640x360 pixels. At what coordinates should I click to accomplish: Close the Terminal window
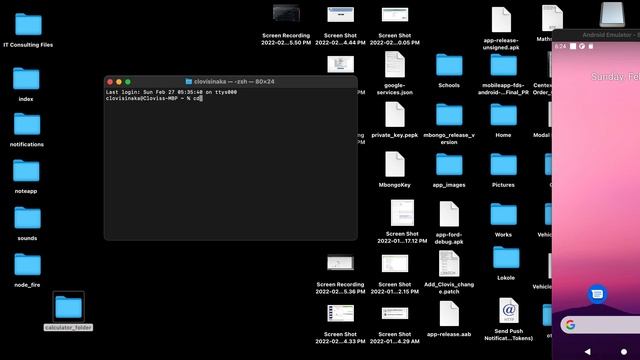pos(110,82)
